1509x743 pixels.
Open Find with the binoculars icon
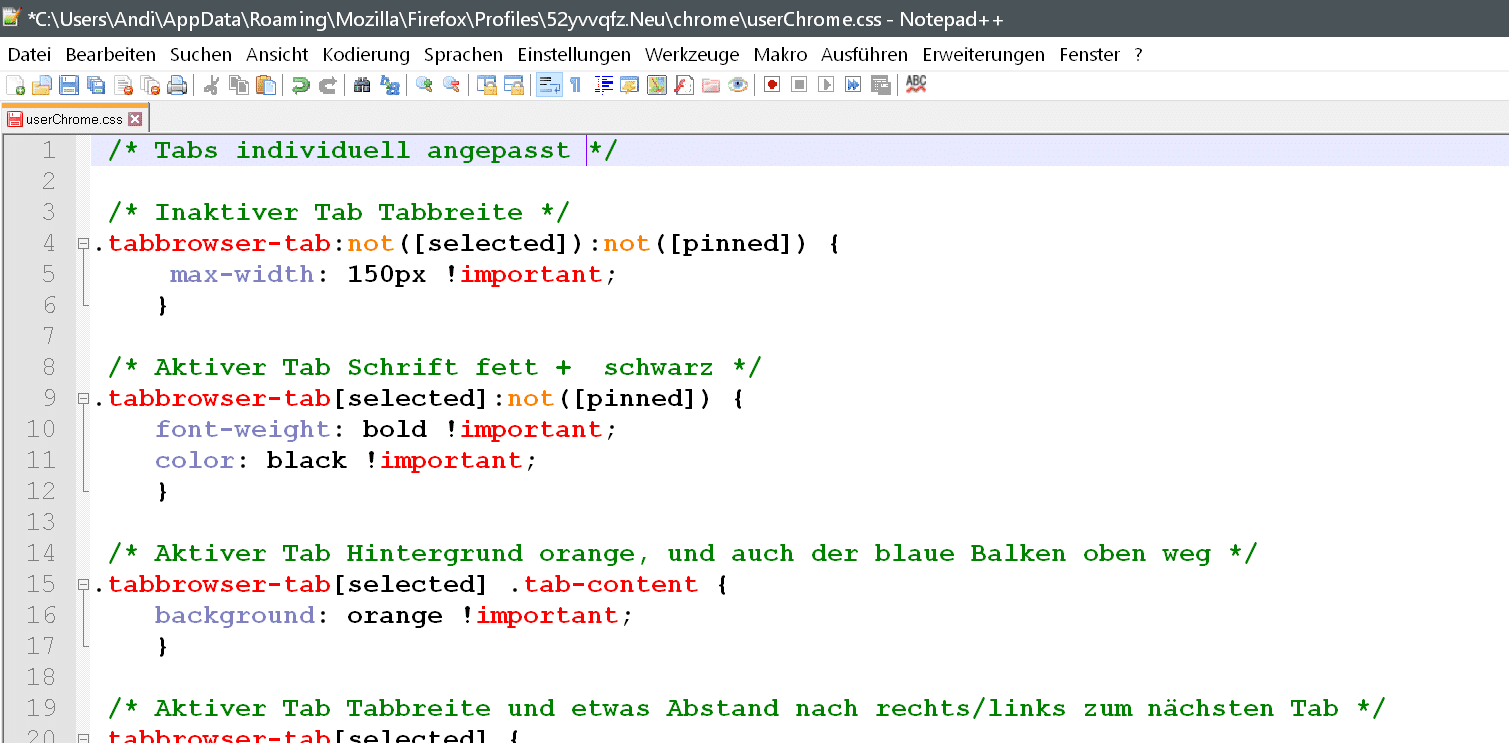pos(362,85)
